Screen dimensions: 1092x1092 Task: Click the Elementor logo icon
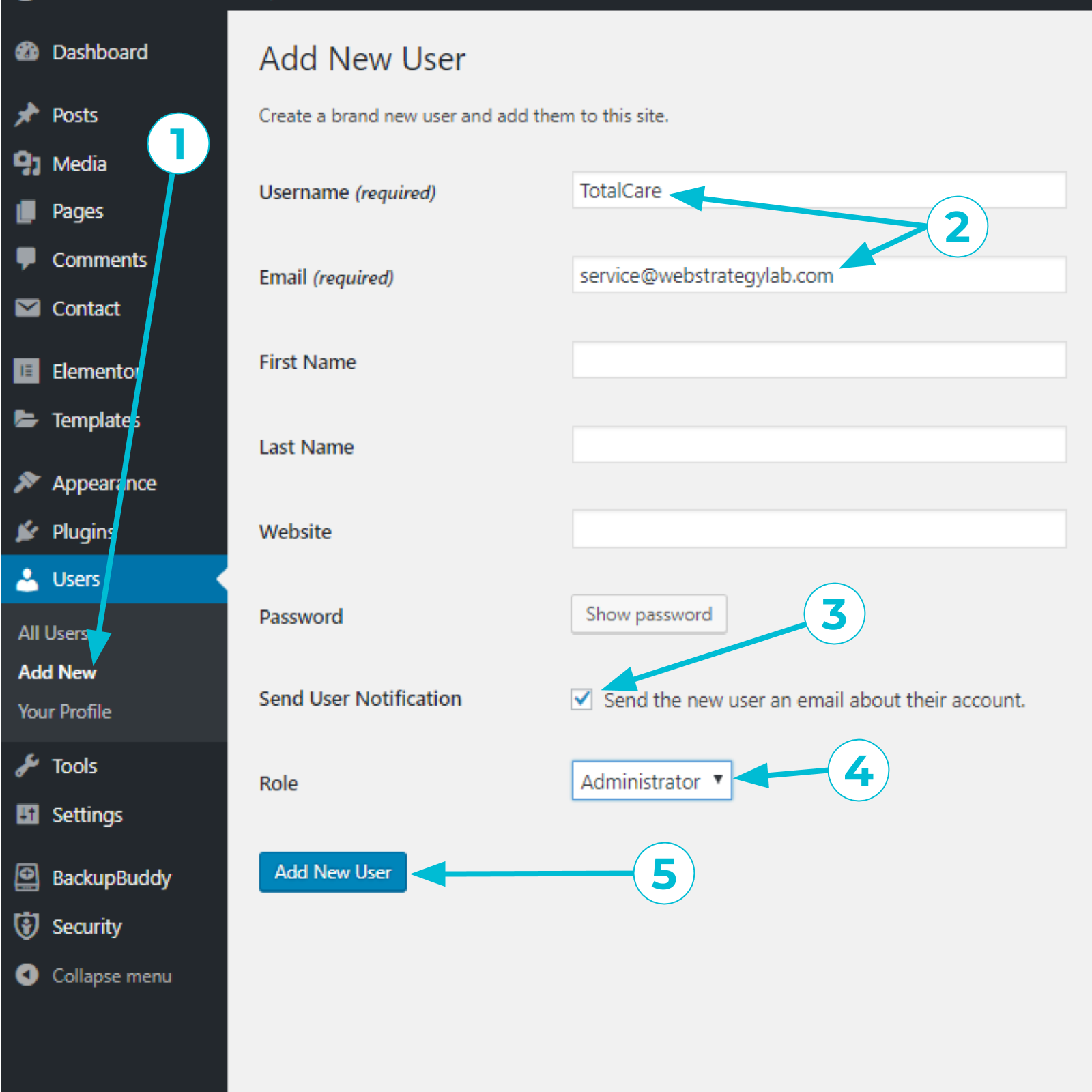27,371
